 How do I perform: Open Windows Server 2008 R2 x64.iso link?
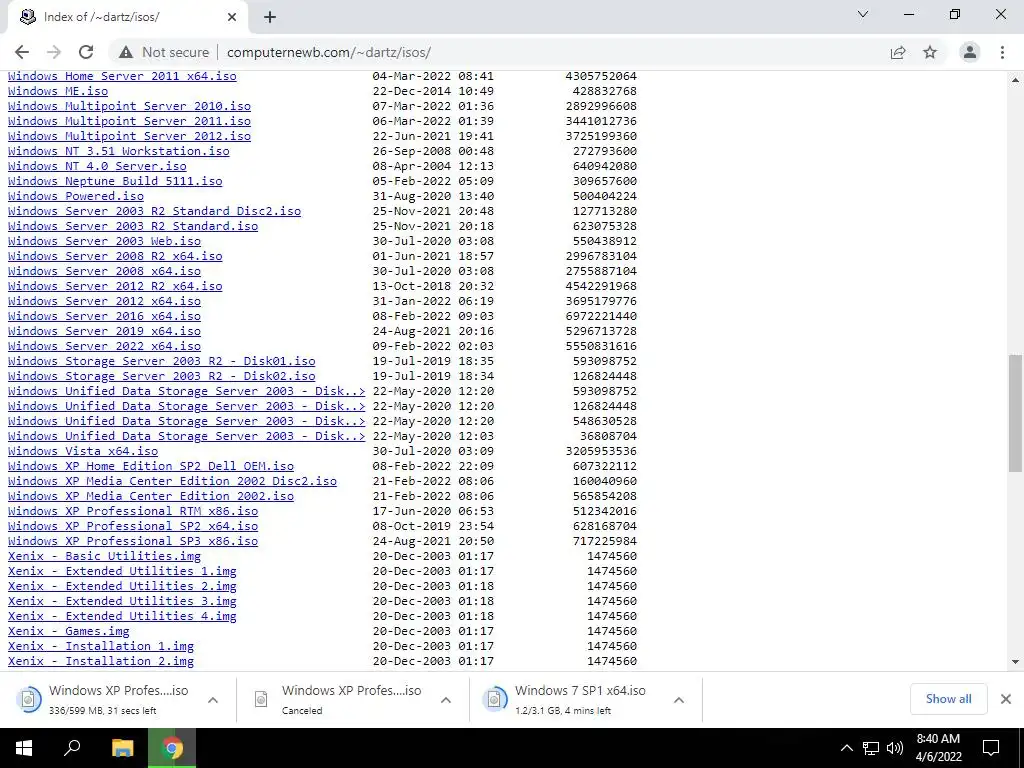pyautogui.click(x=115, y=256)
